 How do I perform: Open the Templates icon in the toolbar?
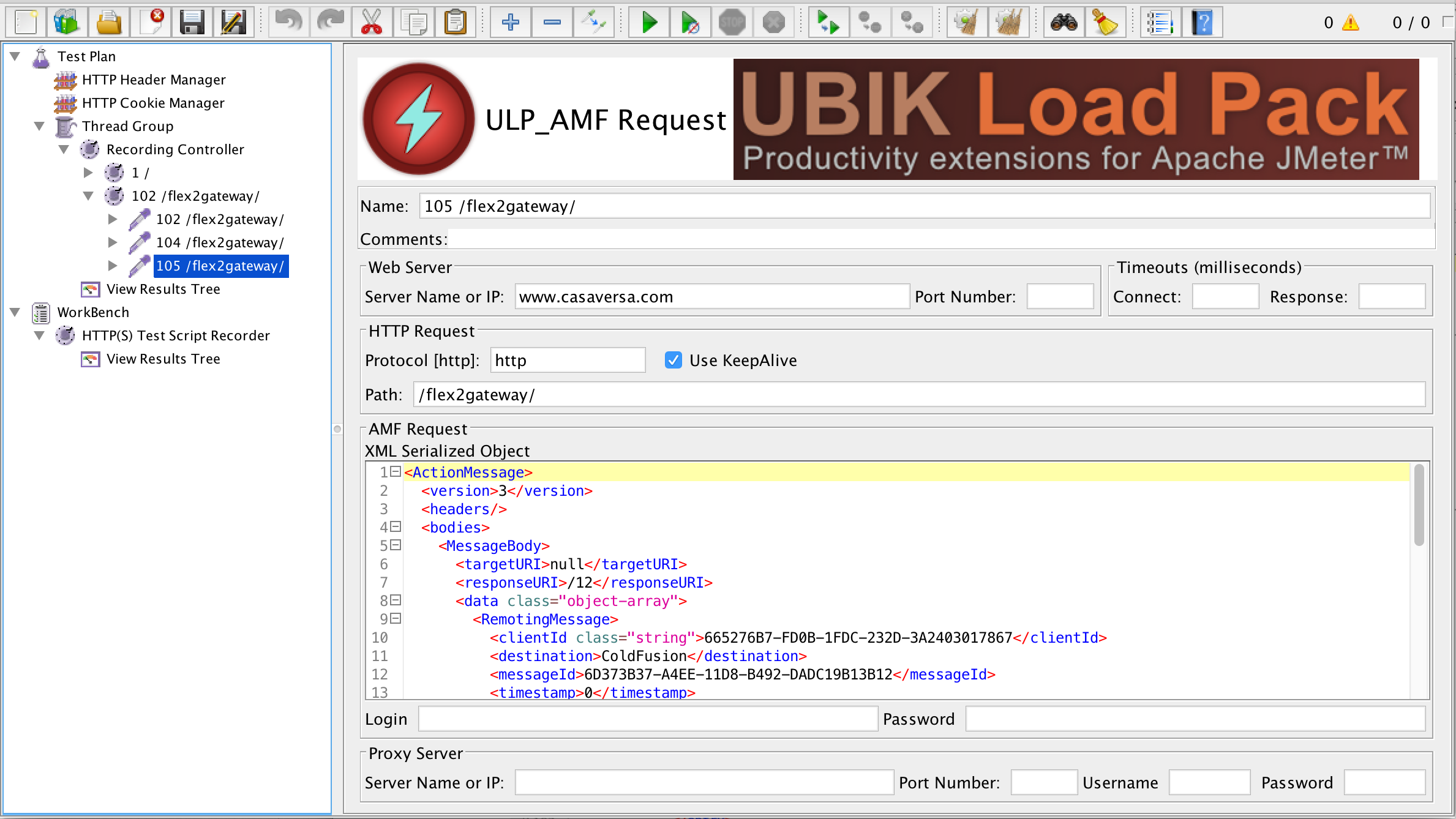point(67,23)
